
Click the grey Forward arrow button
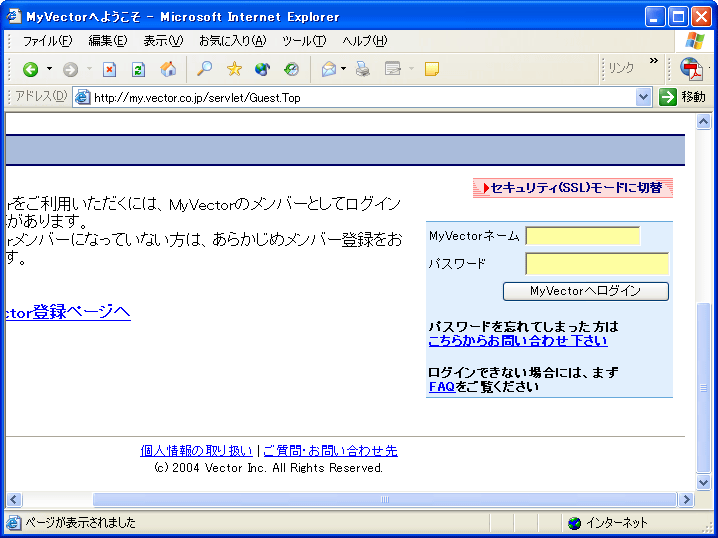[70, 69]
